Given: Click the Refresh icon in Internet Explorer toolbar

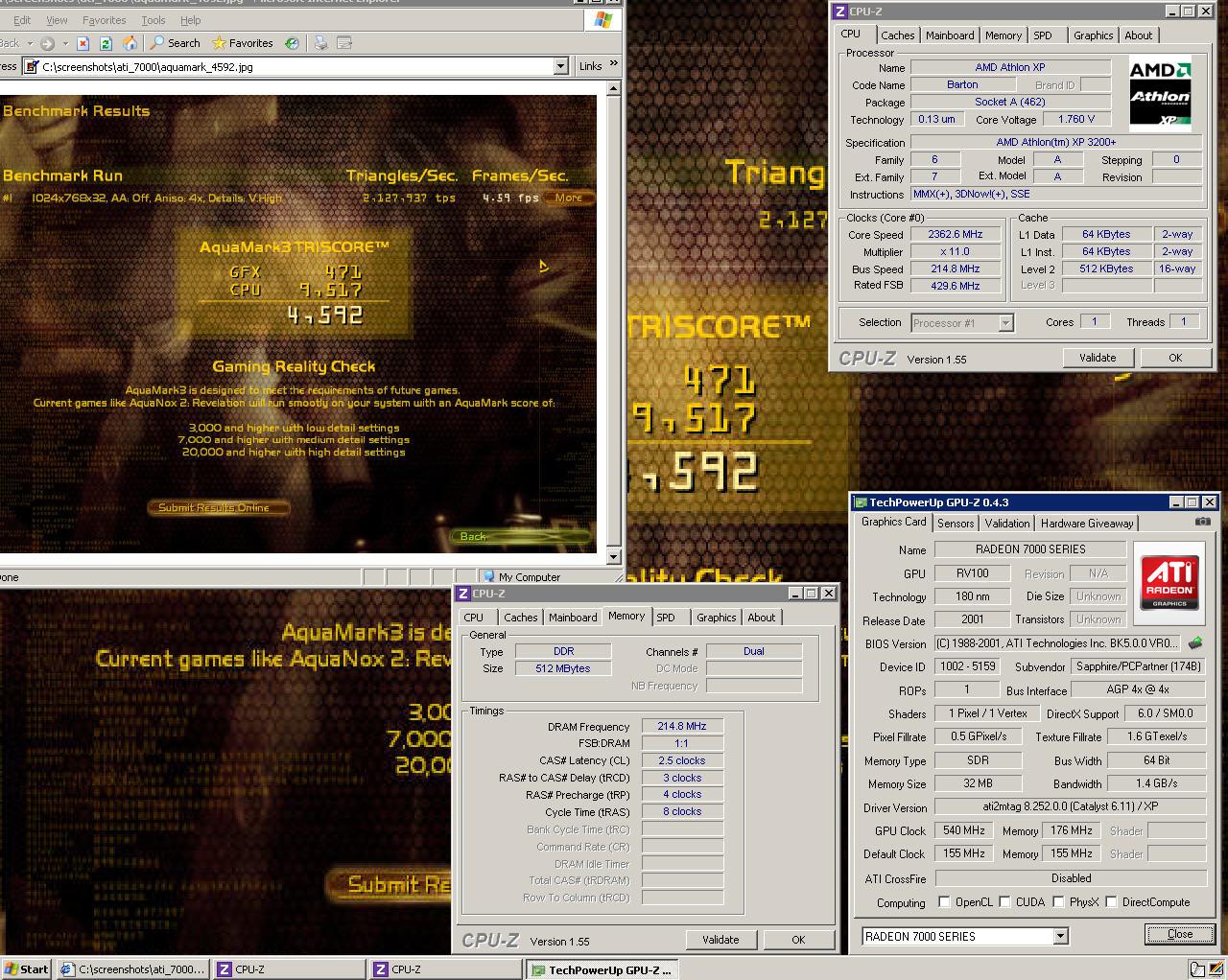Looking at the screenshot, I should [106, 43].
